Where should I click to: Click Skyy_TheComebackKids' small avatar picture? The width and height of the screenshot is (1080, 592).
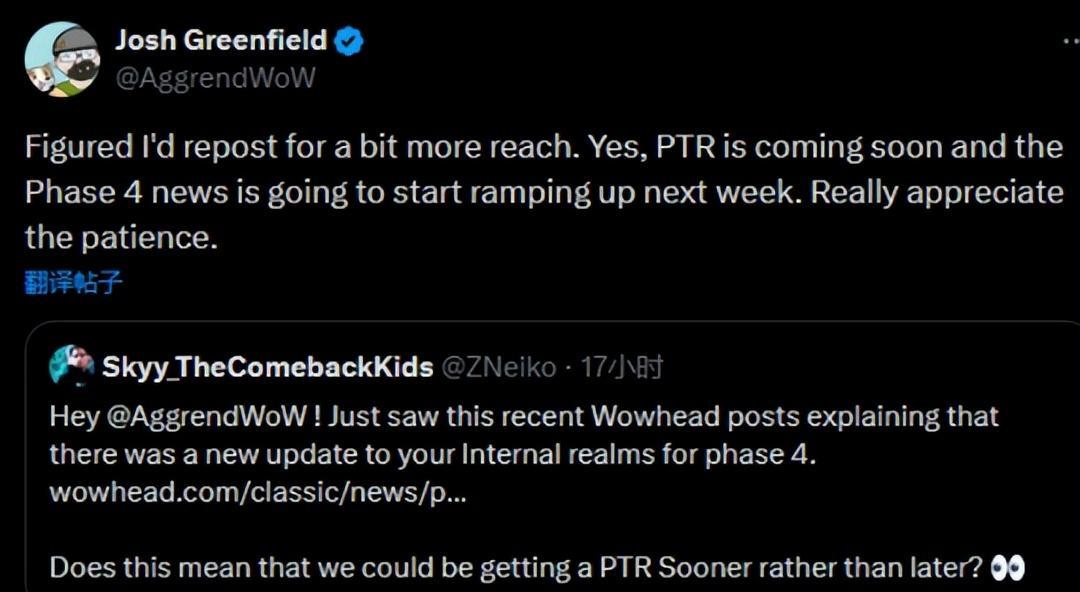pos(71,366)
